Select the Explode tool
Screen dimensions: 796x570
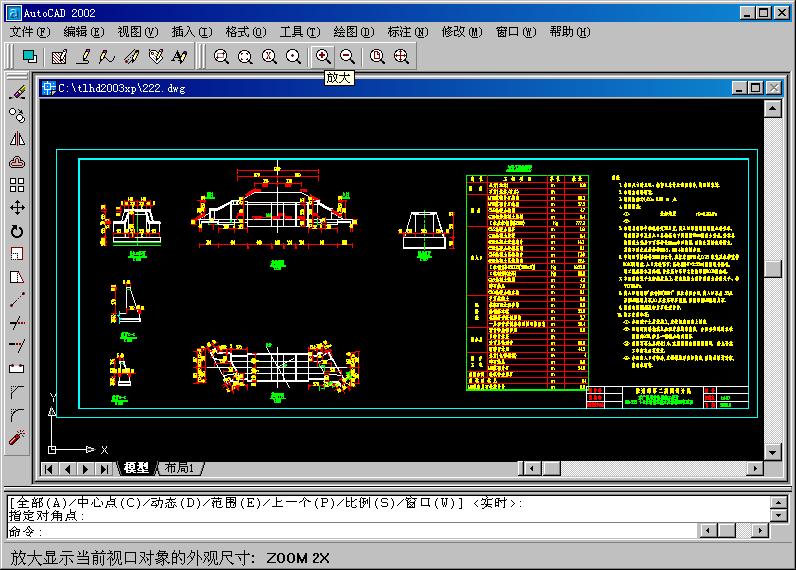[x=17, y=438]
